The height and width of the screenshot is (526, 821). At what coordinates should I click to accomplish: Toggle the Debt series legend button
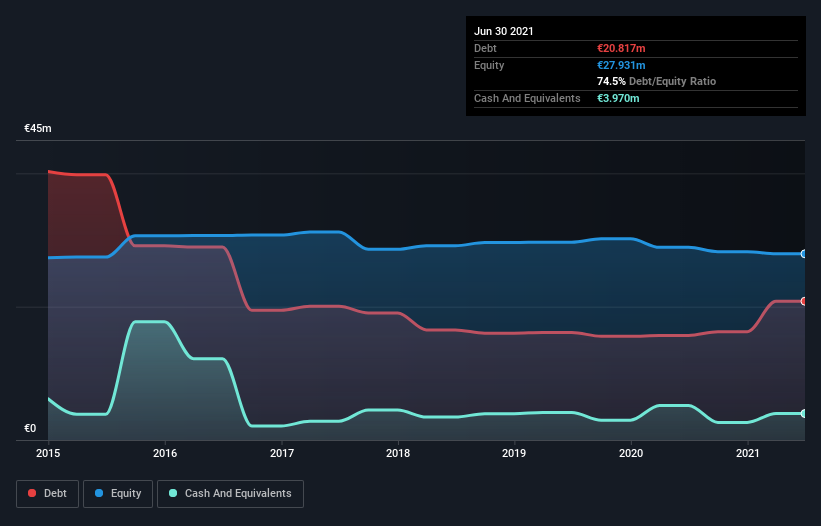point(48,494)
